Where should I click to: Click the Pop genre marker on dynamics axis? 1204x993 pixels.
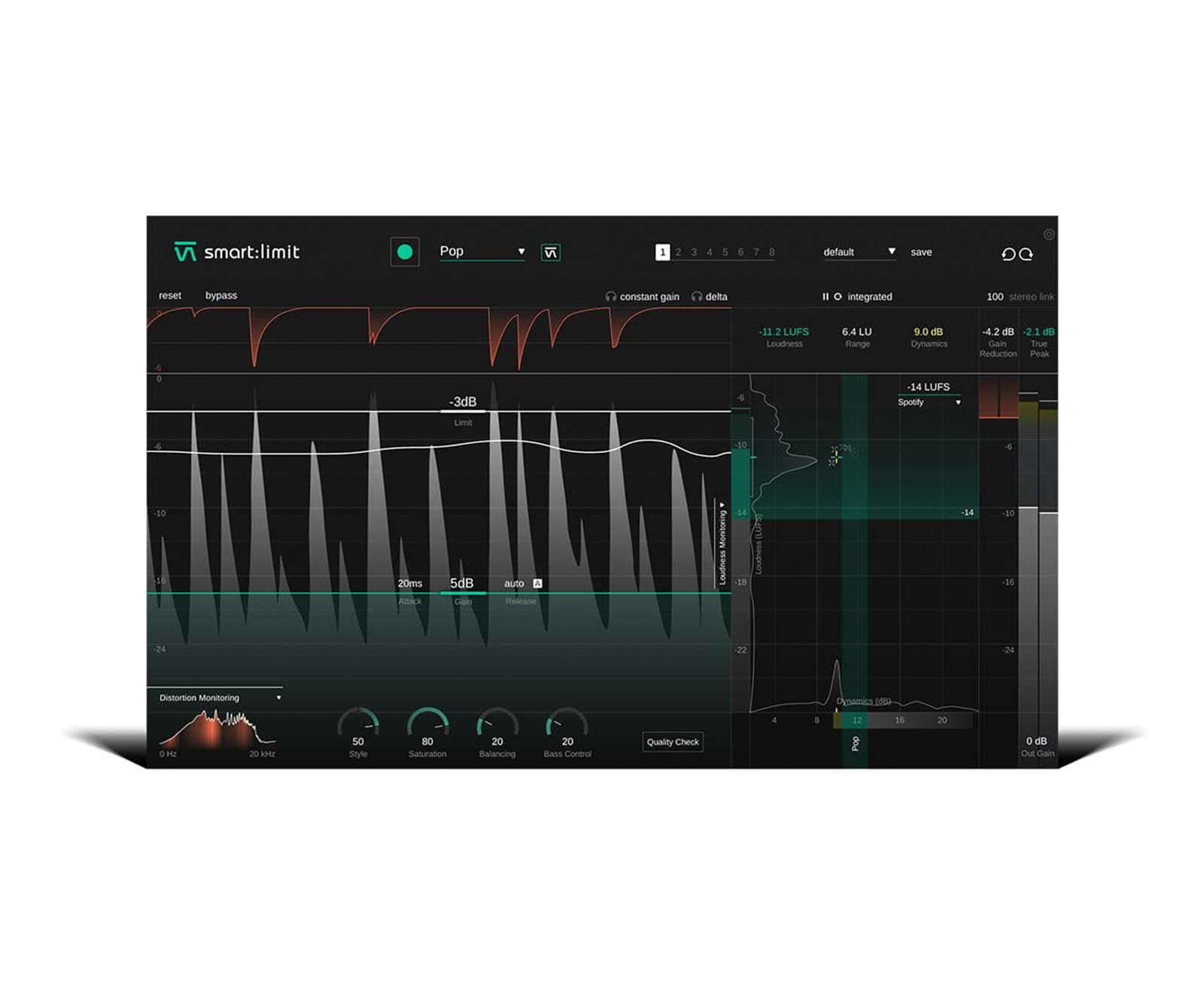856,744
